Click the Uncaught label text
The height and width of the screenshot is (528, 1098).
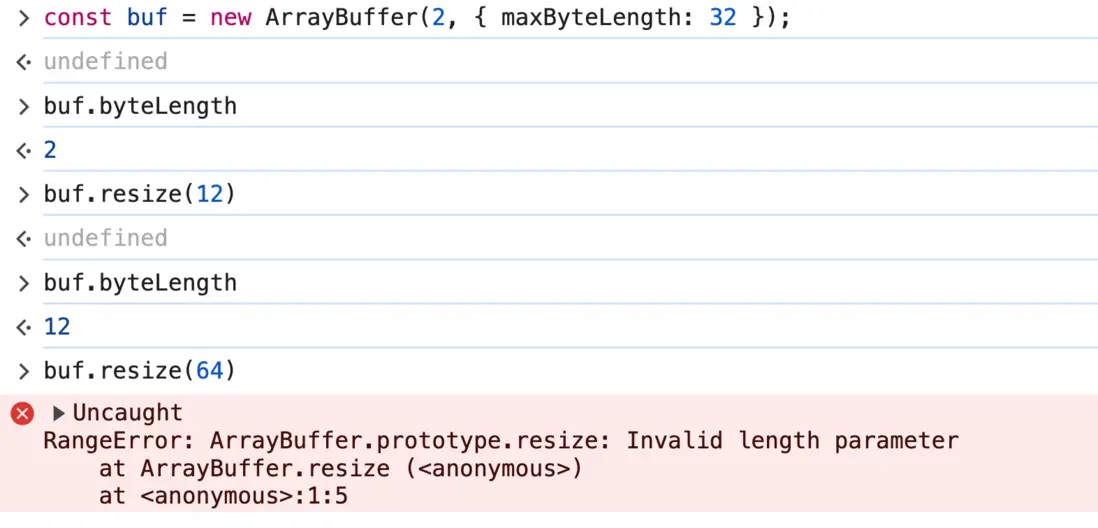(127, 413)
